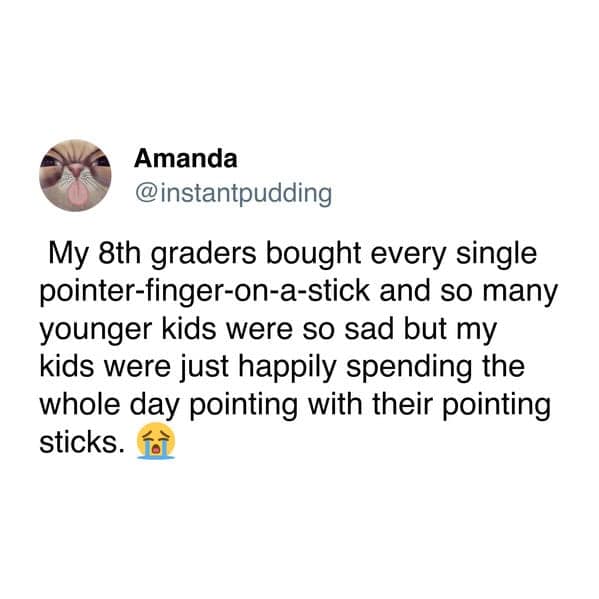Select the phrase "8th graders"
Screen dimensions: 599x599
click(x=177, y=255)
